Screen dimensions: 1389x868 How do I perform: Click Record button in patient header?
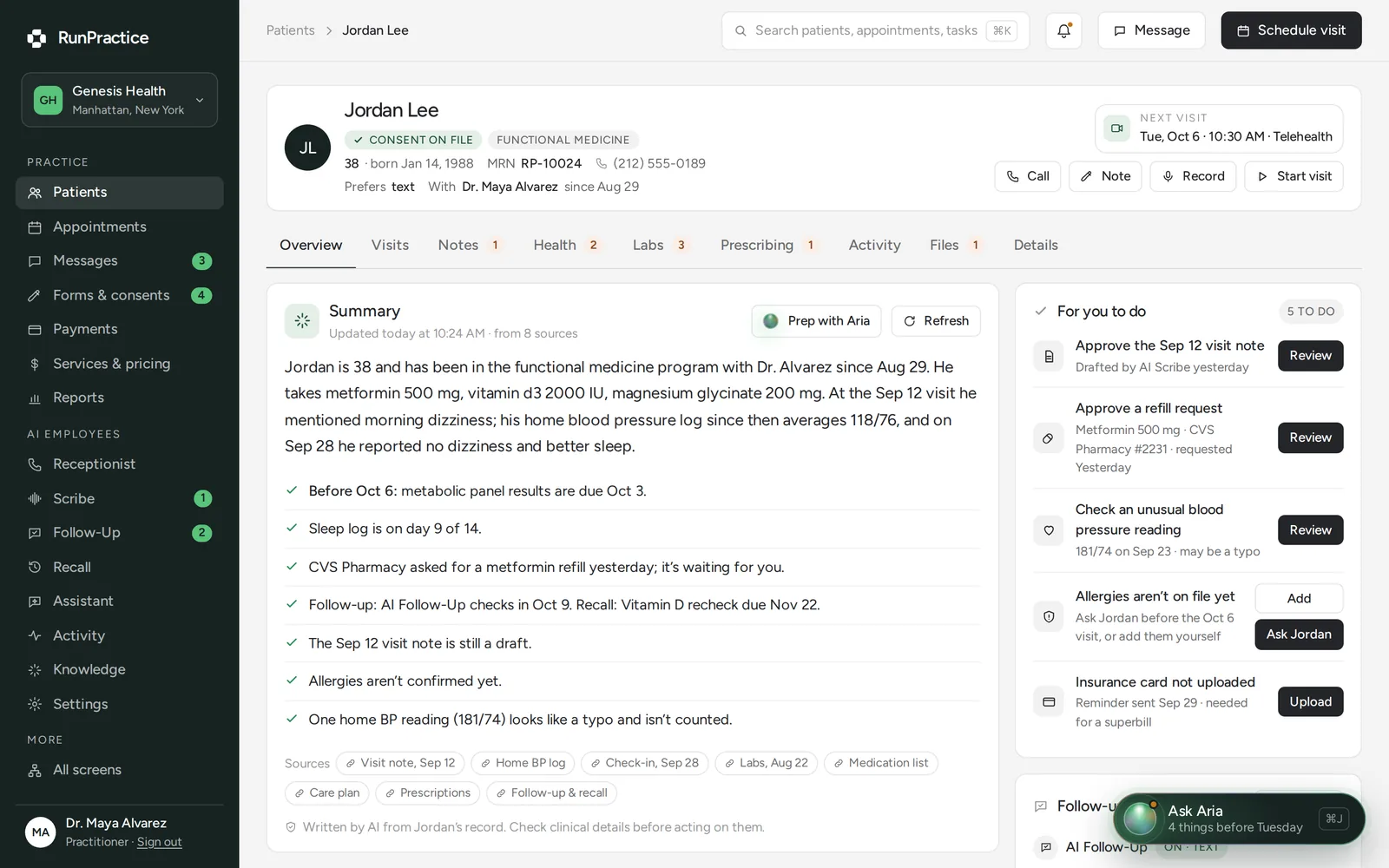coord(1193,176)
